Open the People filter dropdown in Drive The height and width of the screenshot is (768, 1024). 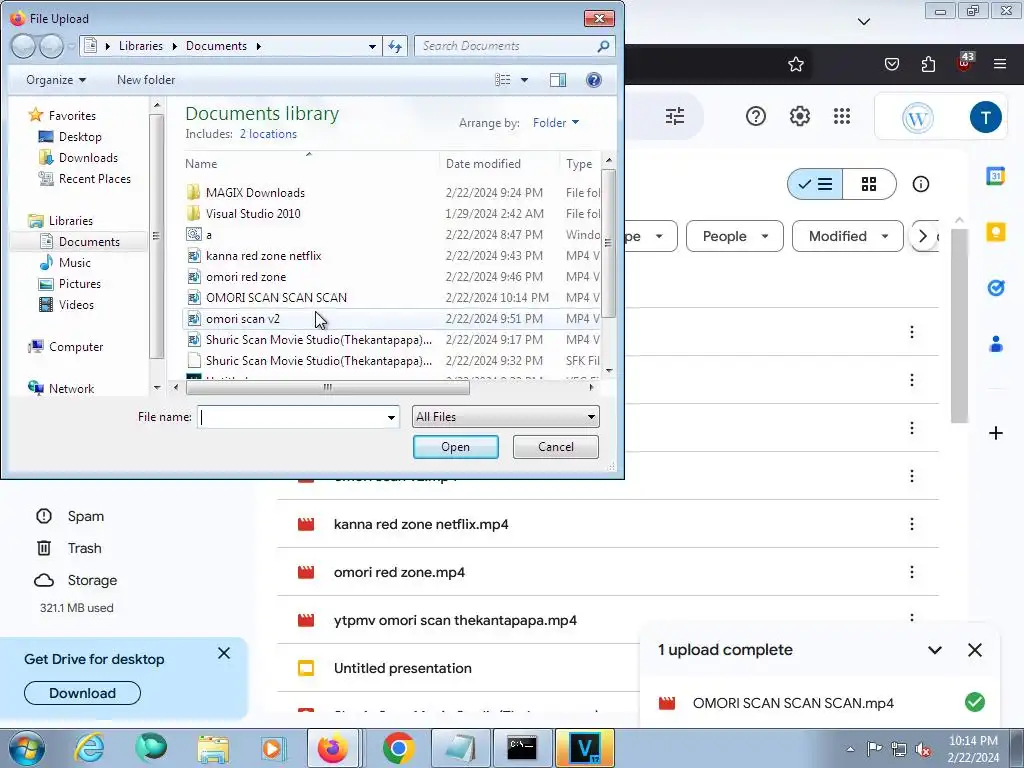pyautogui.click(x=735, y=236)
